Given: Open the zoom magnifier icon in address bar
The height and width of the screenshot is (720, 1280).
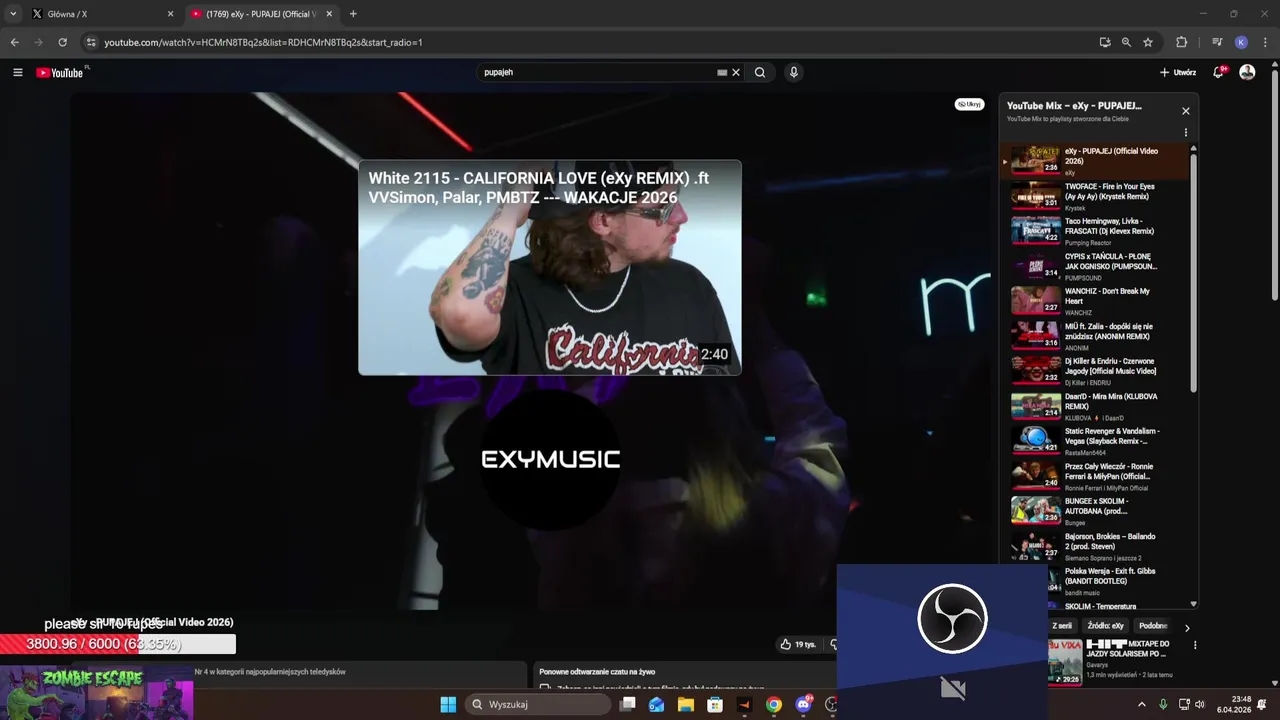Looking at the screenshot, I should (x=1126, y=42).
